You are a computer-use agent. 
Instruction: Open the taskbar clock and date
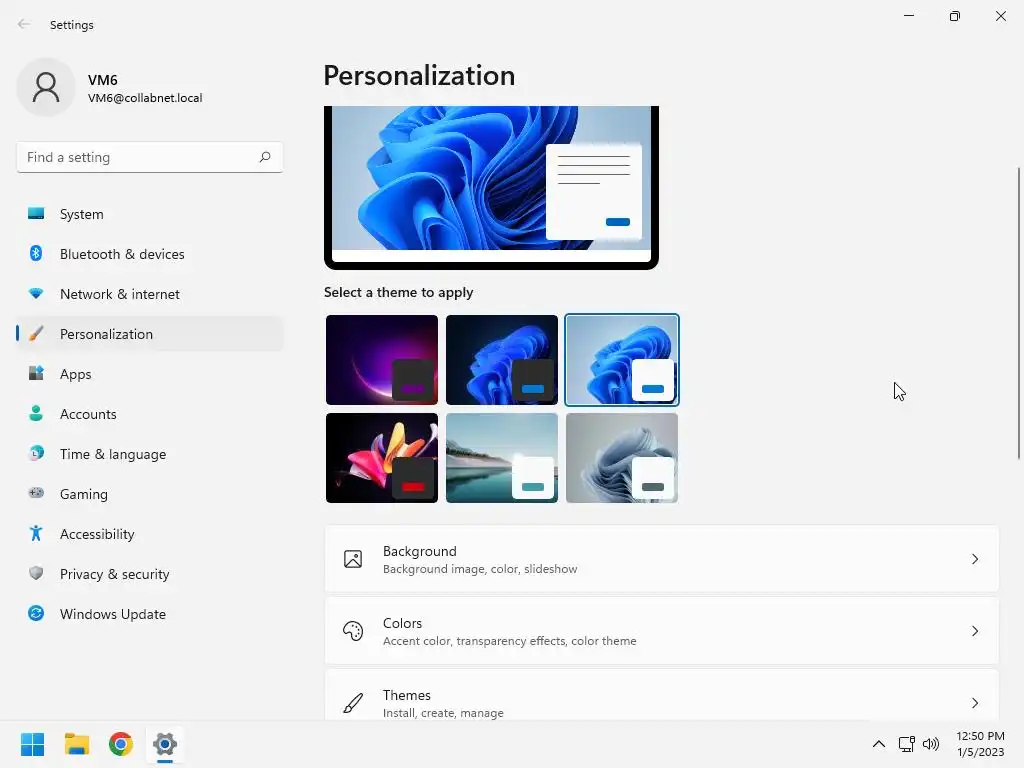coord(980,744)
